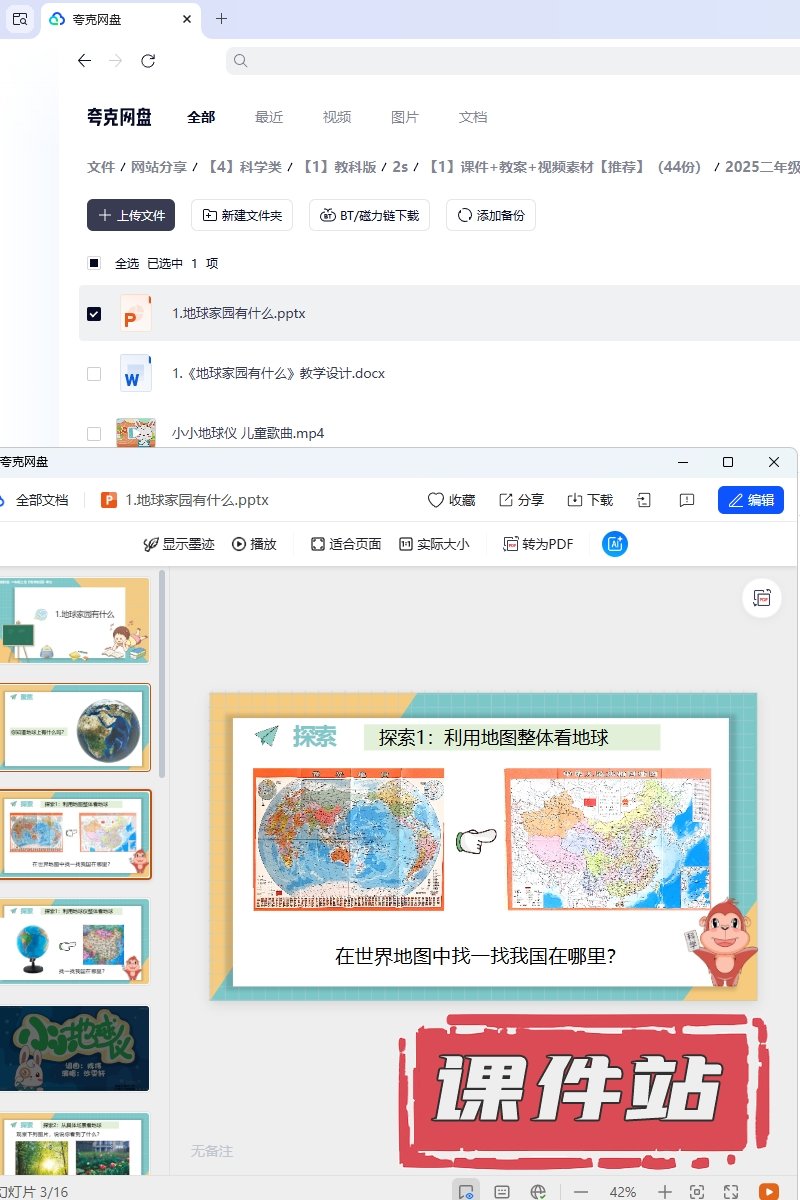Click the fit-to-window icon in status bar
The height and width of the screenshot is (1200, 800).
point(697,1191)
